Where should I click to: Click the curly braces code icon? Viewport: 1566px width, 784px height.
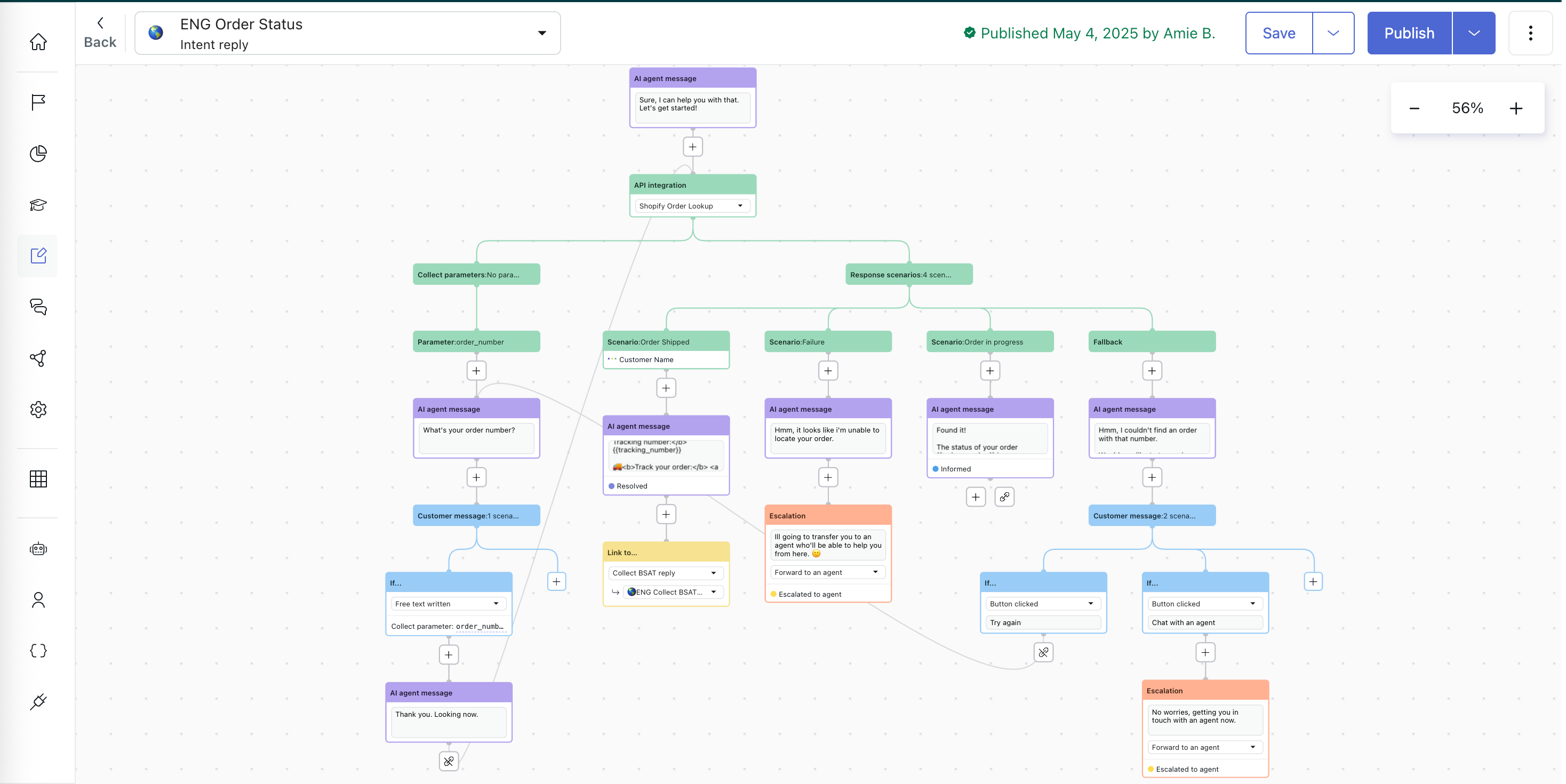[x=38, y=651]
